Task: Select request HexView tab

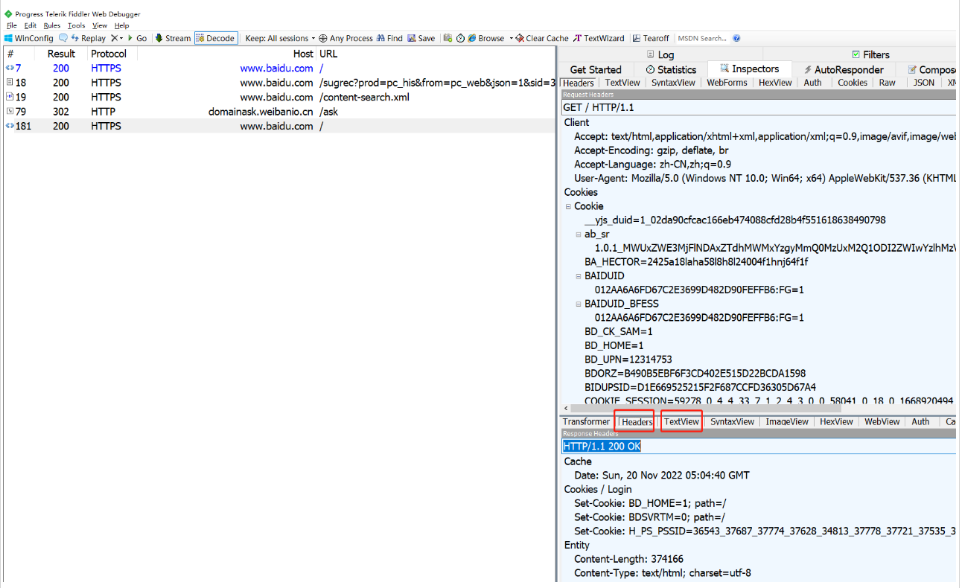Action: (x=775, y=83)
